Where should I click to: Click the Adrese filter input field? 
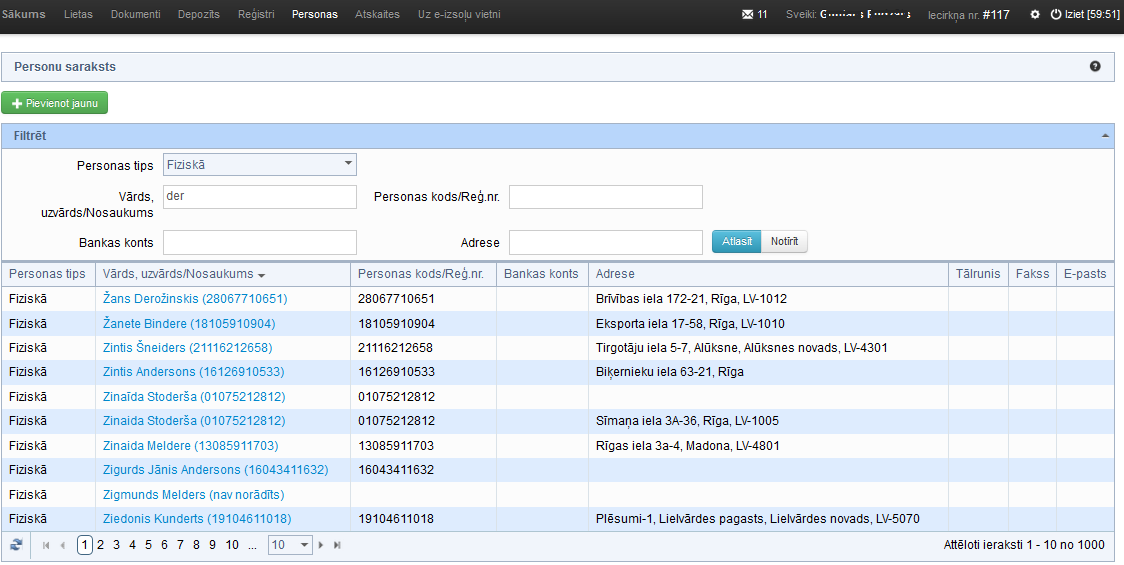click(x=606, y=242)
